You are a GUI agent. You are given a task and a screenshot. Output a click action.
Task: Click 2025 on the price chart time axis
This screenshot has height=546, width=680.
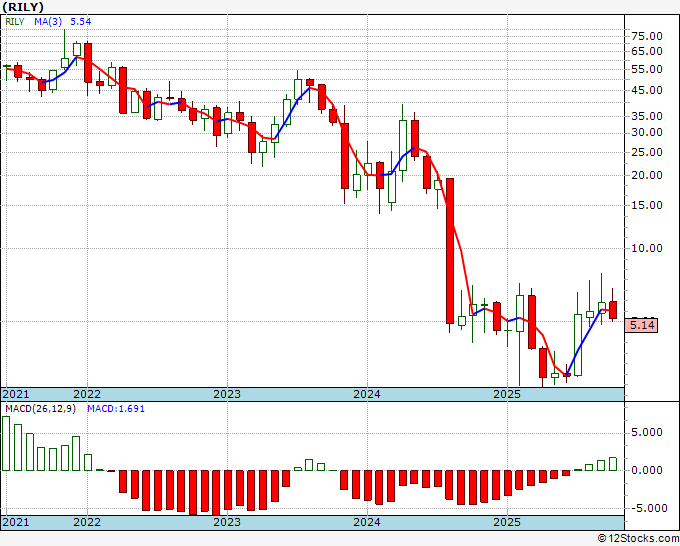pyautogui.click(x=507, y=394)
